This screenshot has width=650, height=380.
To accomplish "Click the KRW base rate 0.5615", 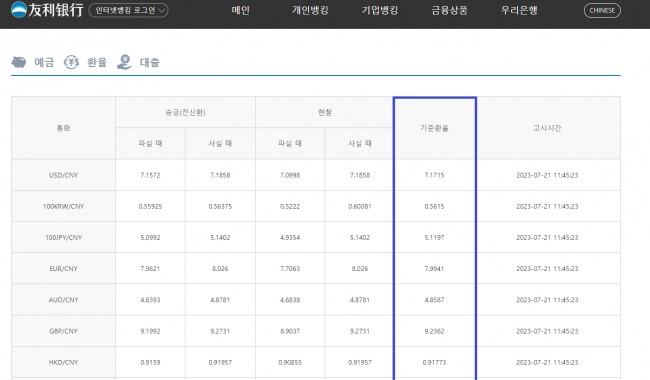I will tap(434, 206).
